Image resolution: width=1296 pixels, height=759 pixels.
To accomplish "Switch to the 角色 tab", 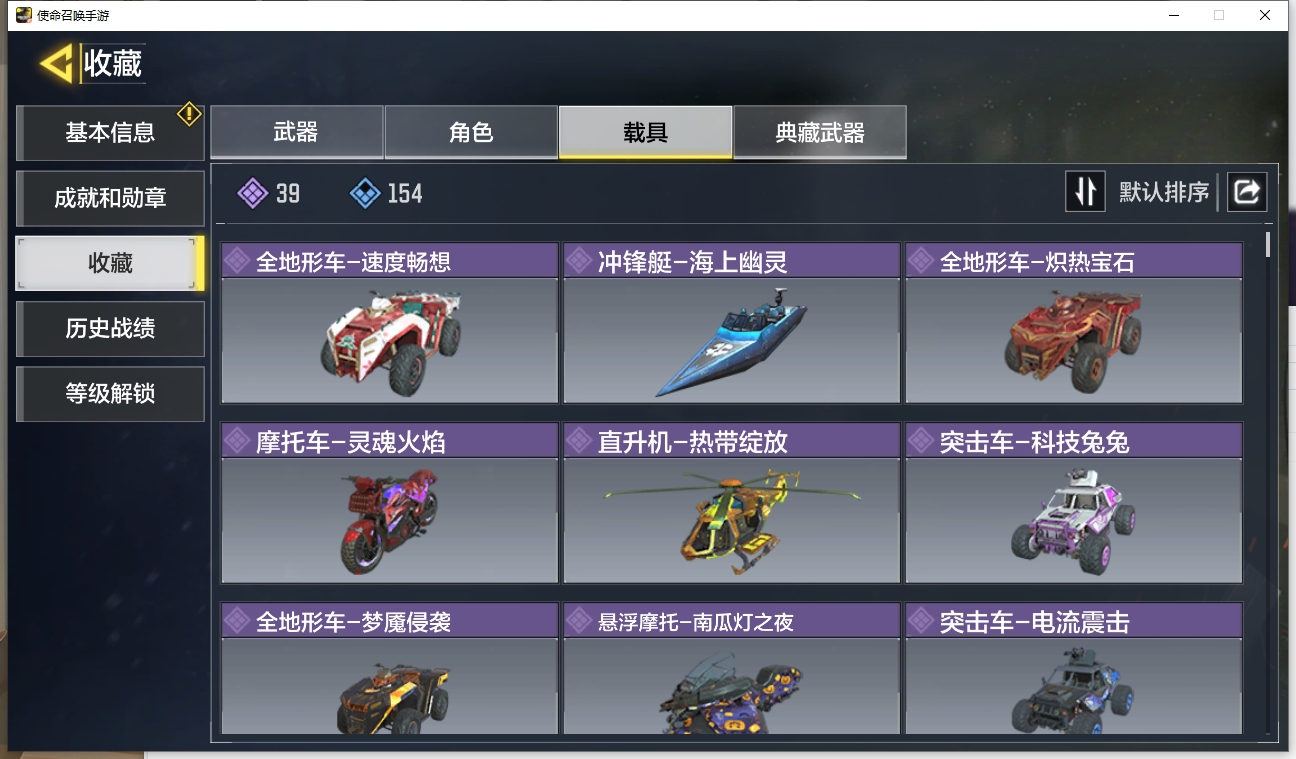I will pos(471,132).
